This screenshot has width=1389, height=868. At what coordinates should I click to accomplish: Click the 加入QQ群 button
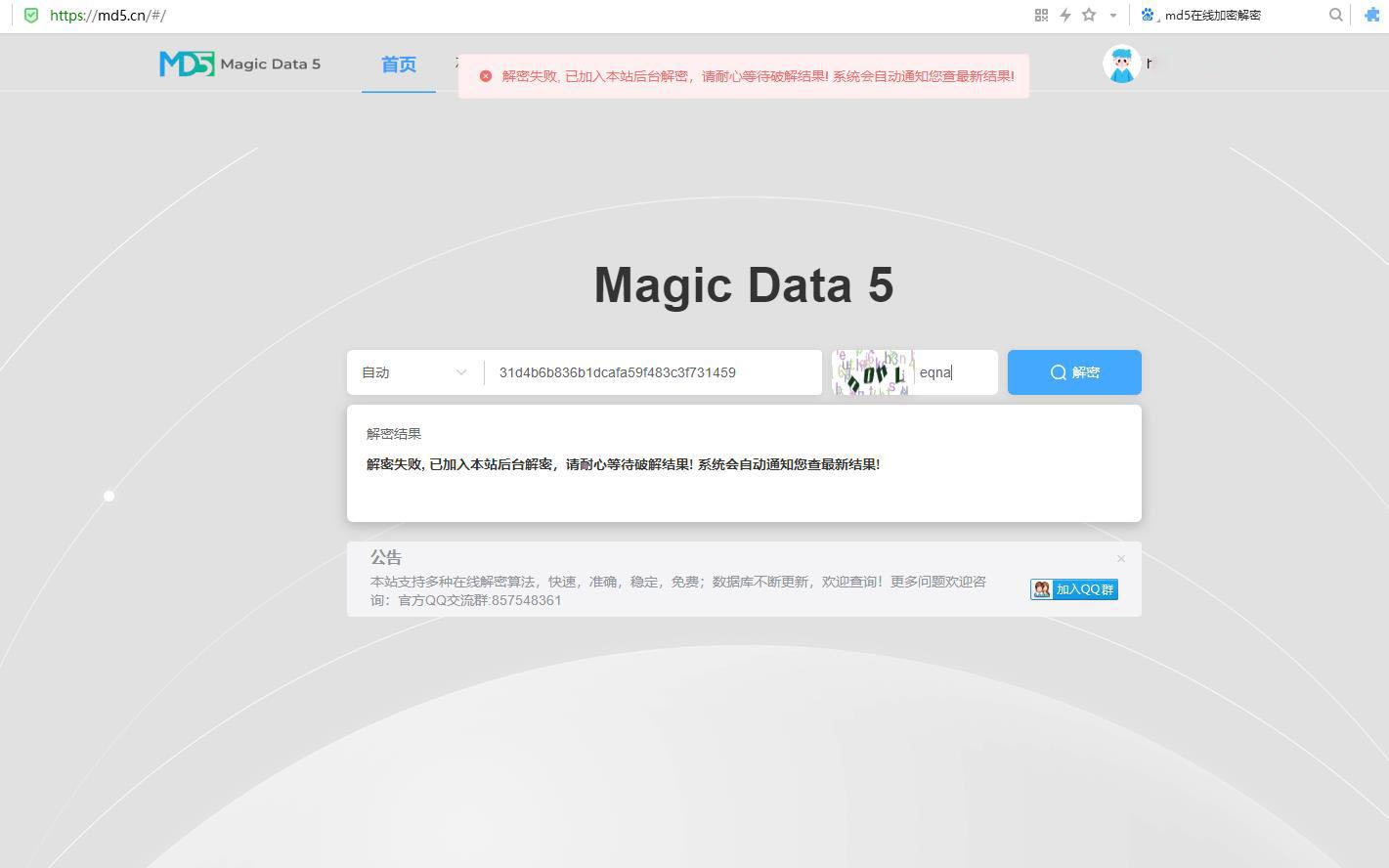(x=1073, y=589)
